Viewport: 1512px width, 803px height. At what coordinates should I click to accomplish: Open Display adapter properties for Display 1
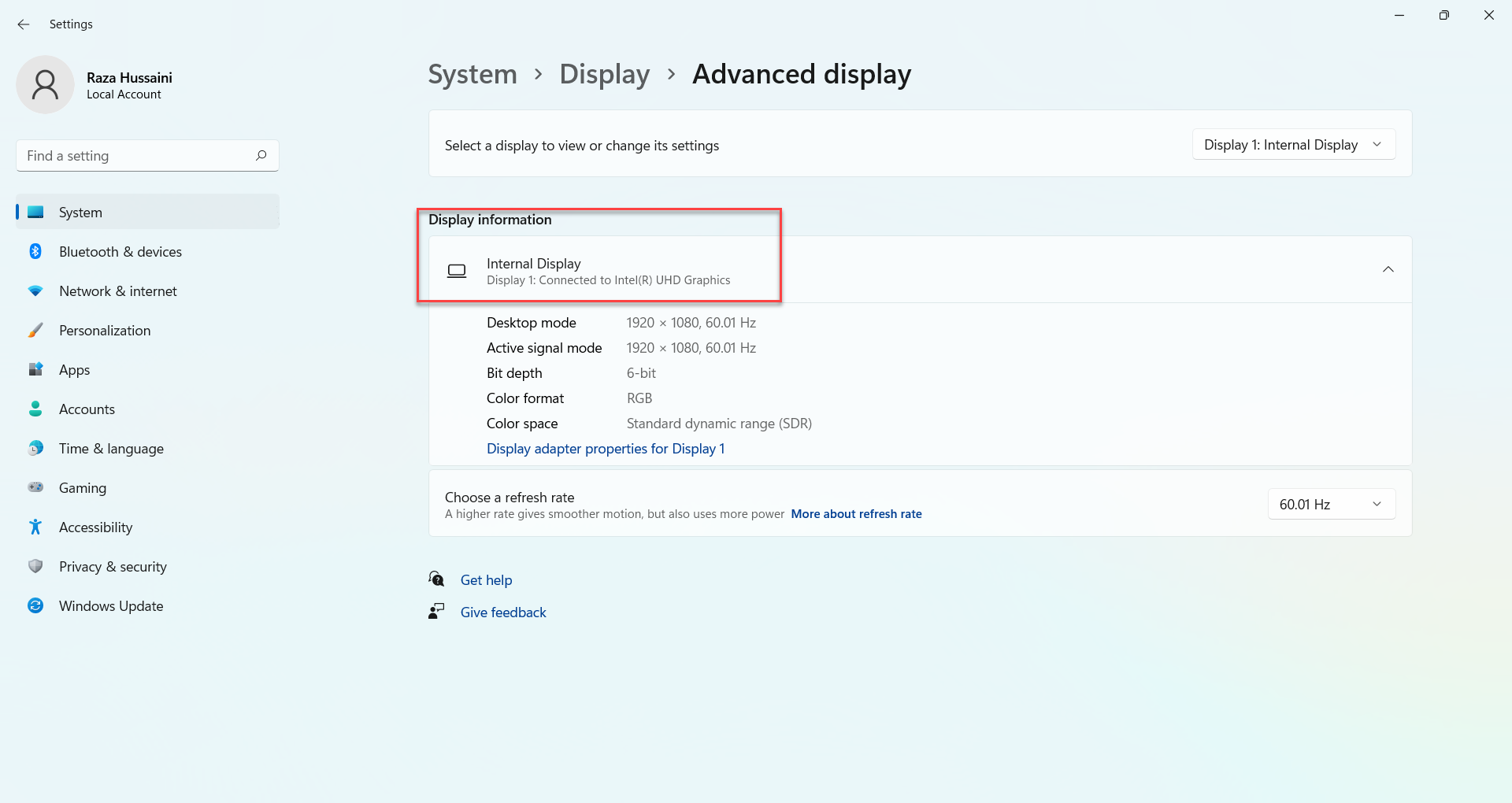(x=605, y=448)
